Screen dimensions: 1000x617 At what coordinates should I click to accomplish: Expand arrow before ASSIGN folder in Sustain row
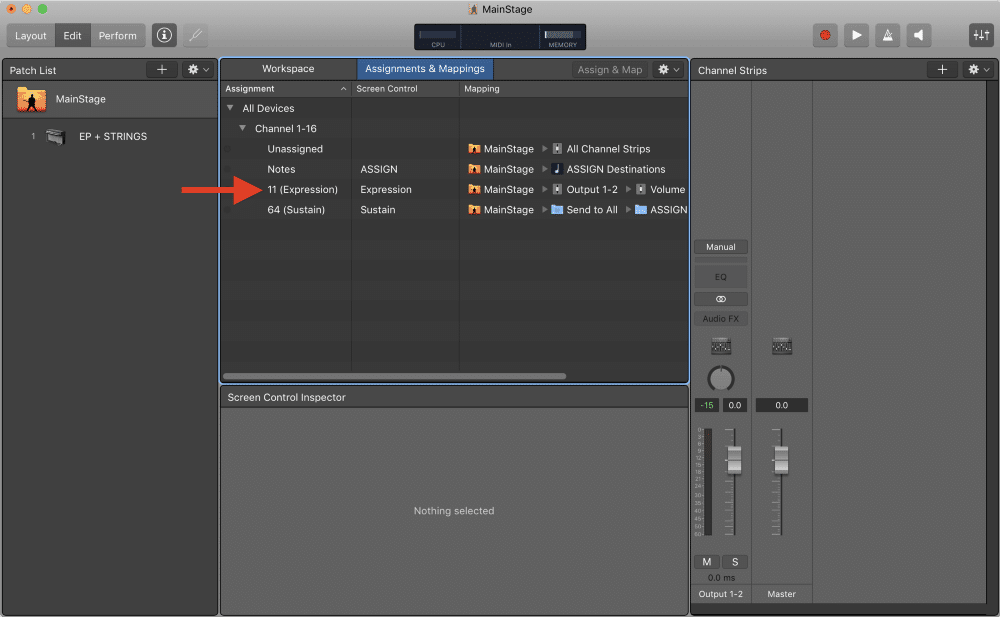point(628,210)
